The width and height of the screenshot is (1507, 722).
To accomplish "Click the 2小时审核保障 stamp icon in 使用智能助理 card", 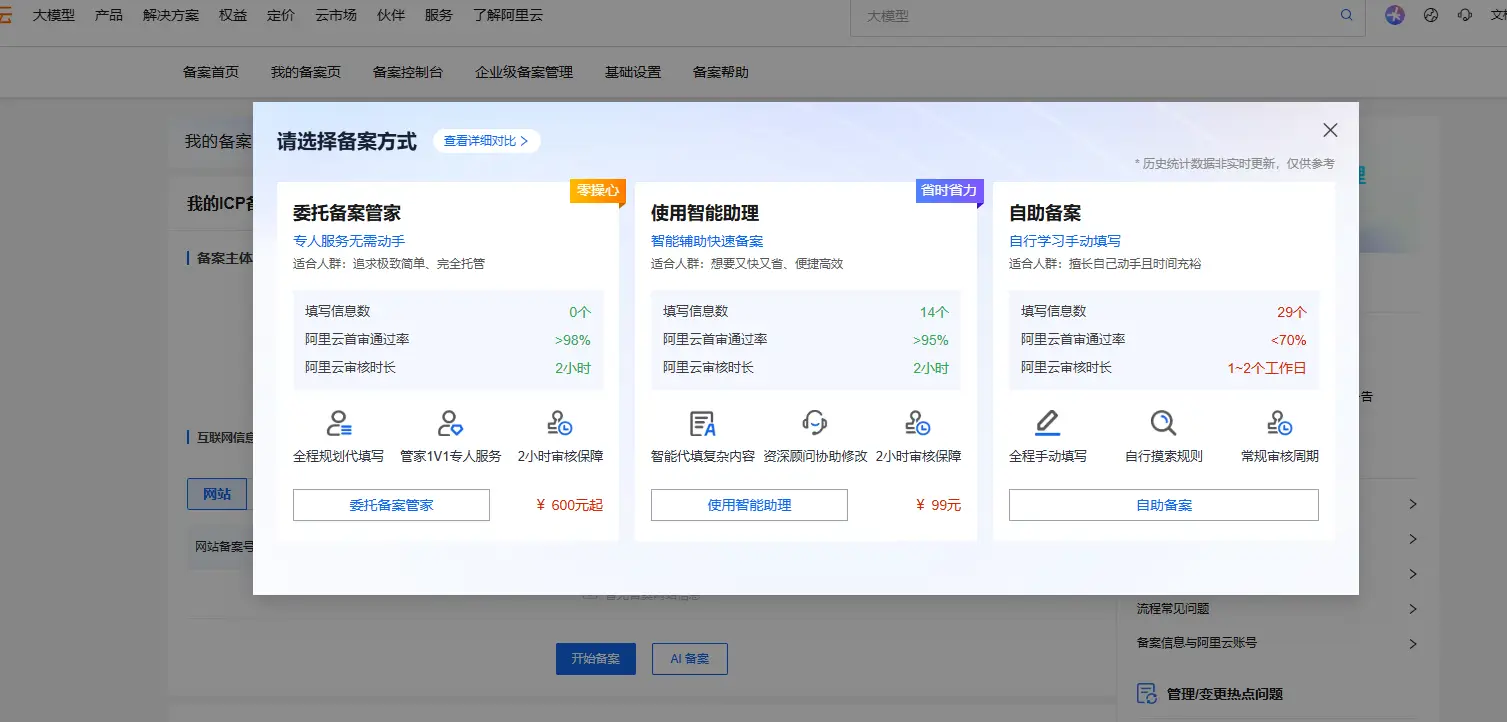I will pyautogui.click(x=918, y=423).
